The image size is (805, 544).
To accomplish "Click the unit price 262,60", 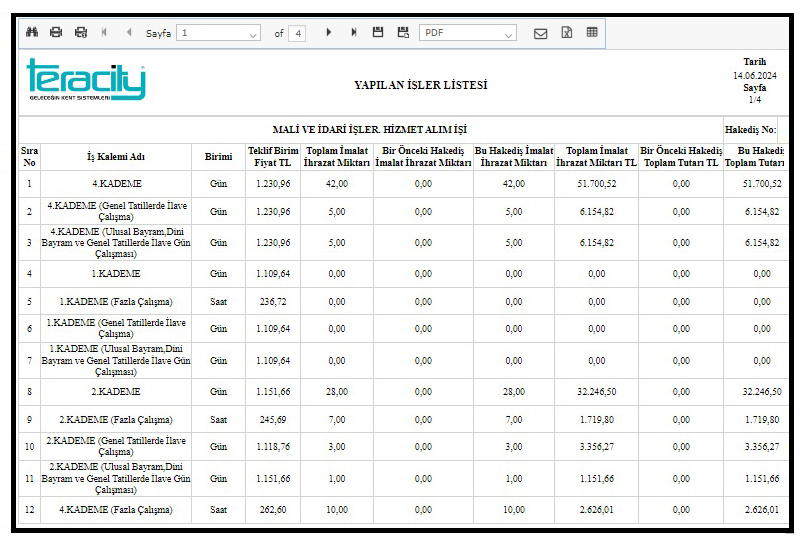I will point(273,510).
